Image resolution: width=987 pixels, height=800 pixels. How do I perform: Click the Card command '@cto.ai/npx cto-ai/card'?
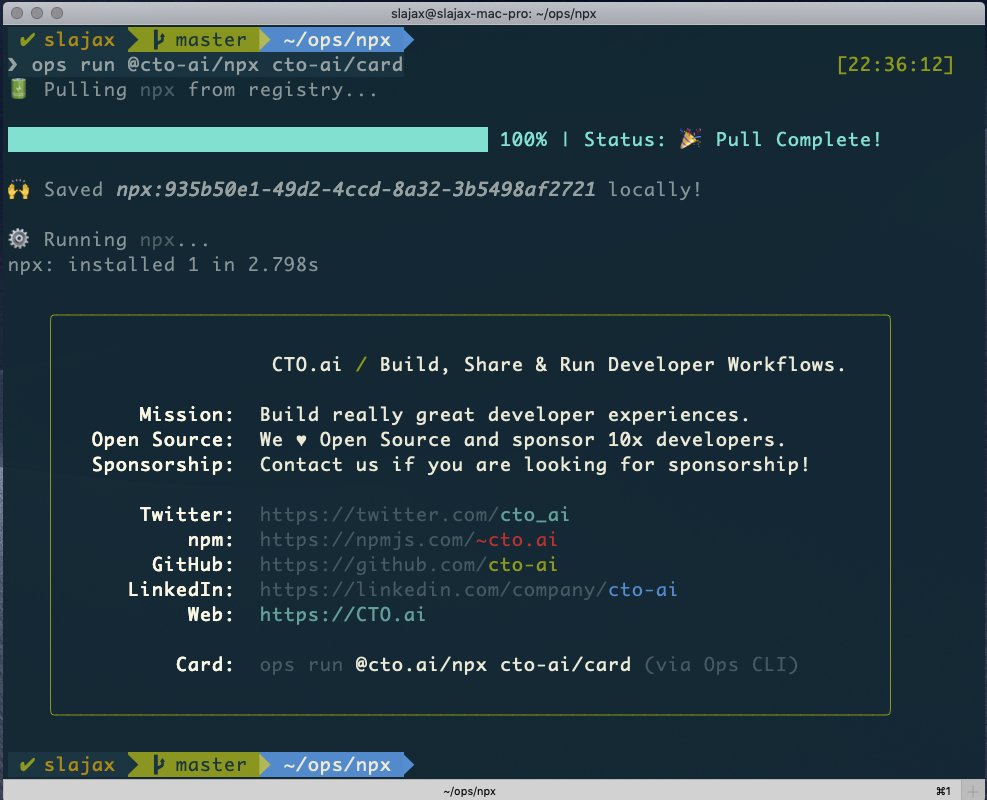tap(493, 665)
